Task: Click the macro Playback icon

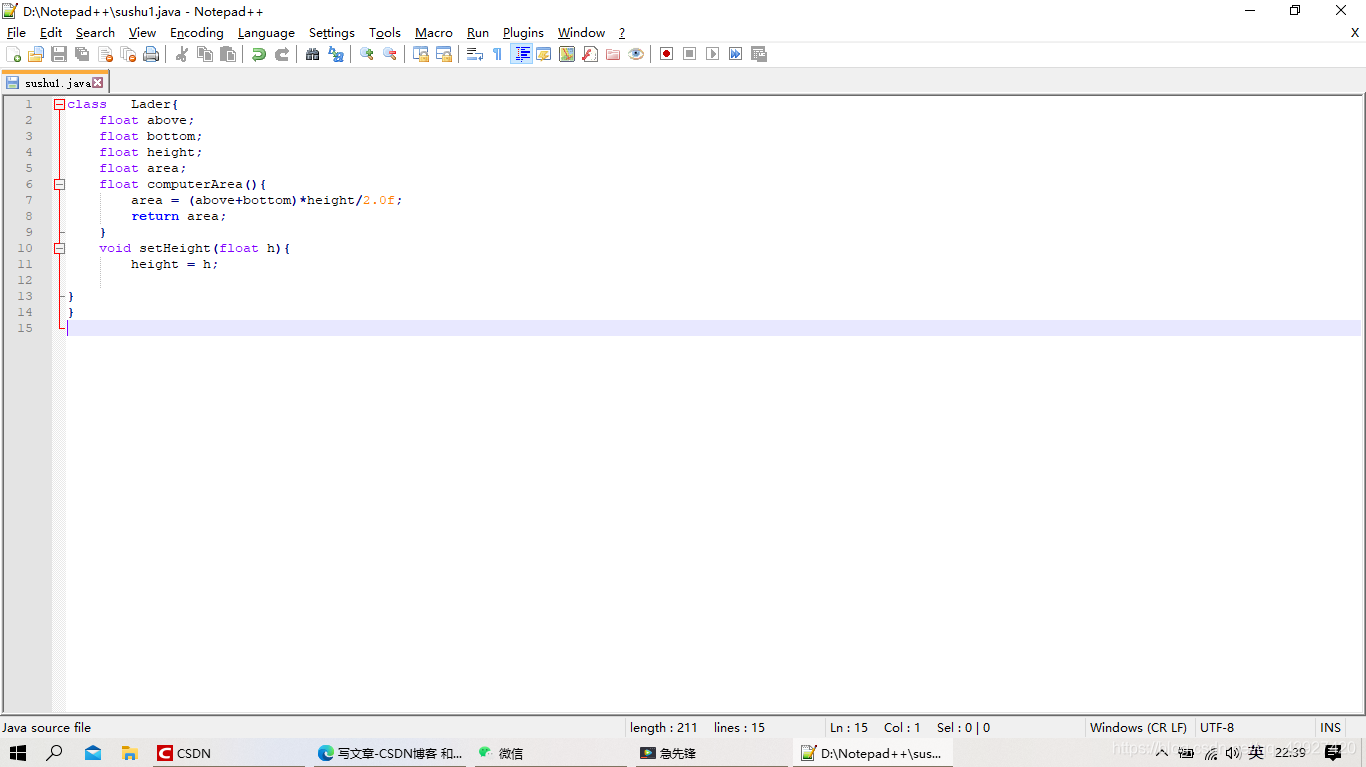Action: pyautogui.click(x=713, y=54)
